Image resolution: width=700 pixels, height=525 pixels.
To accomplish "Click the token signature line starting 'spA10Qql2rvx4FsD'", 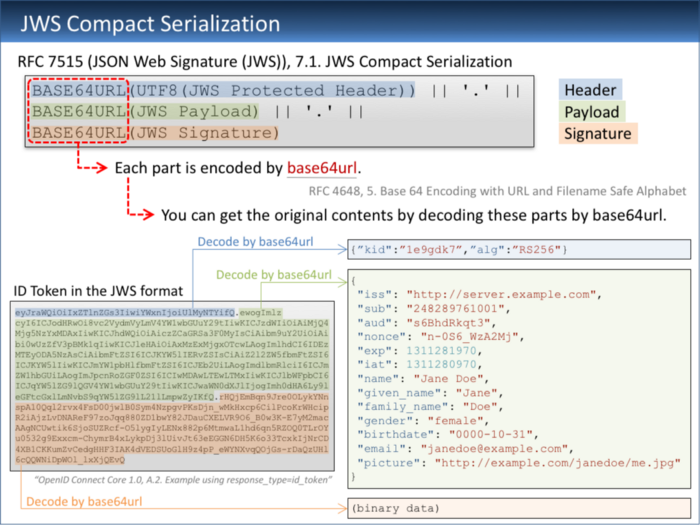I will coord(172,407).
